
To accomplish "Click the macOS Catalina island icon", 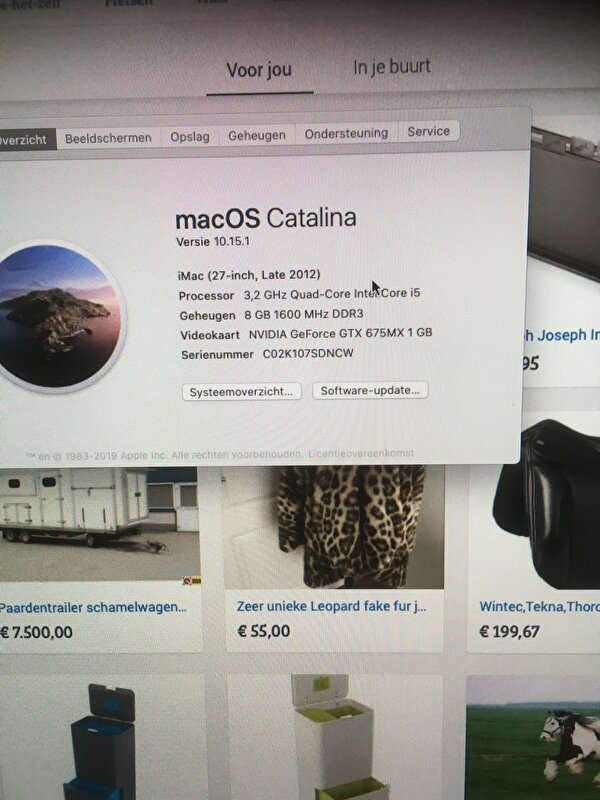I will tap(58, 316).
